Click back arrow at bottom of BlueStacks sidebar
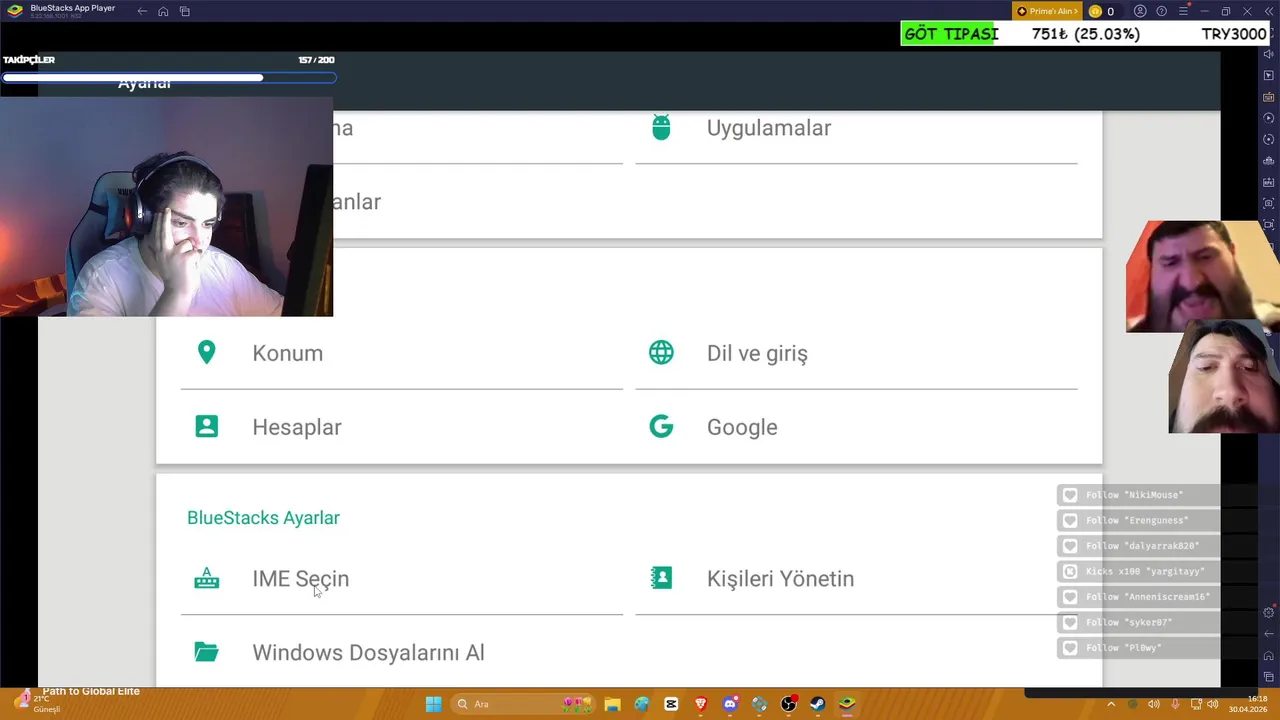The width and height of the screenshot is (1280, 720). pos(1269,634)
